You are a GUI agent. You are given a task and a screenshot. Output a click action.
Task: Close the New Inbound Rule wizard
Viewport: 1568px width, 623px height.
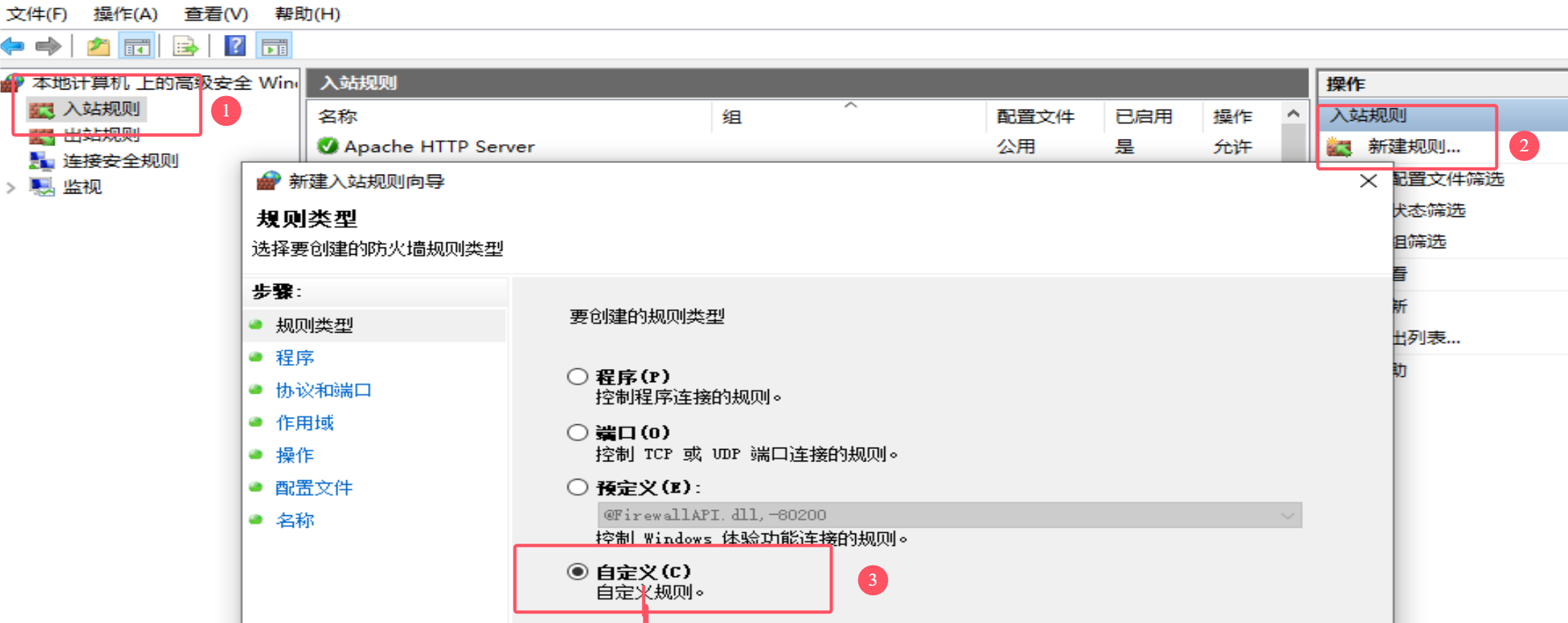pos(1368,180)
